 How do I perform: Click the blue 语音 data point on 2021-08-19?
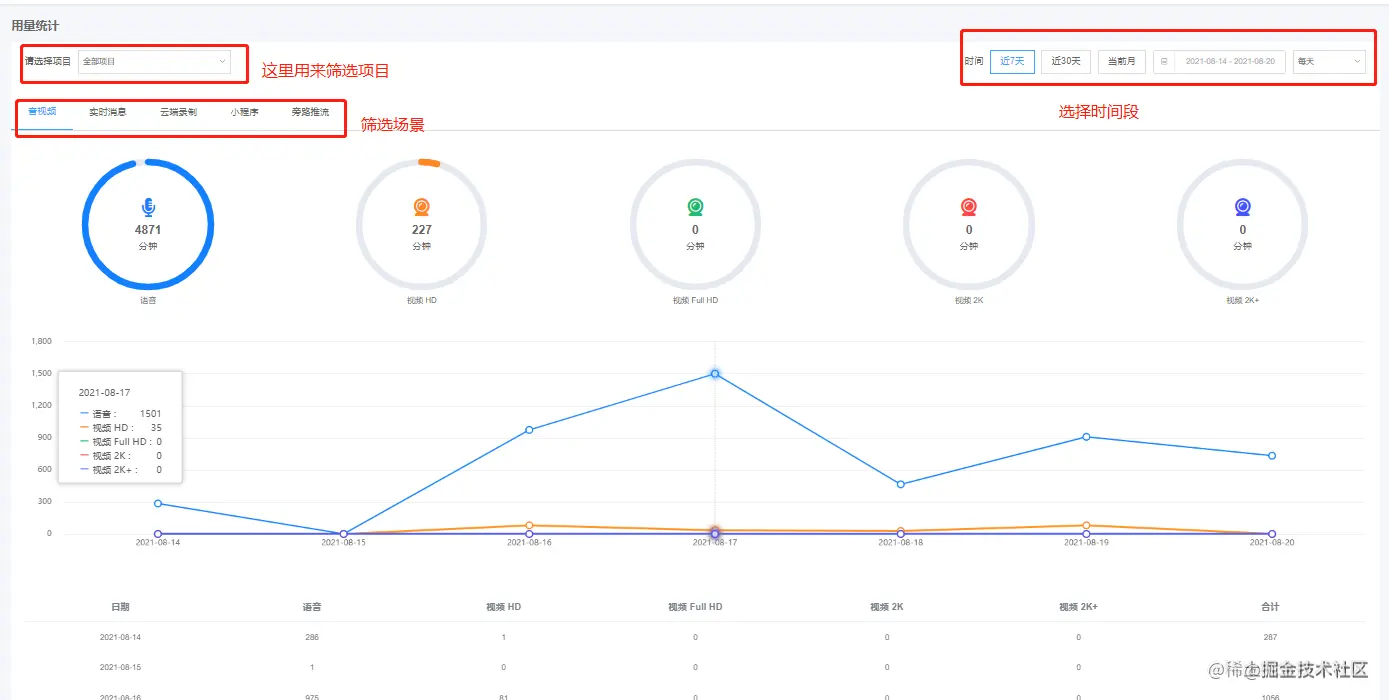(x=1086, y=437)
